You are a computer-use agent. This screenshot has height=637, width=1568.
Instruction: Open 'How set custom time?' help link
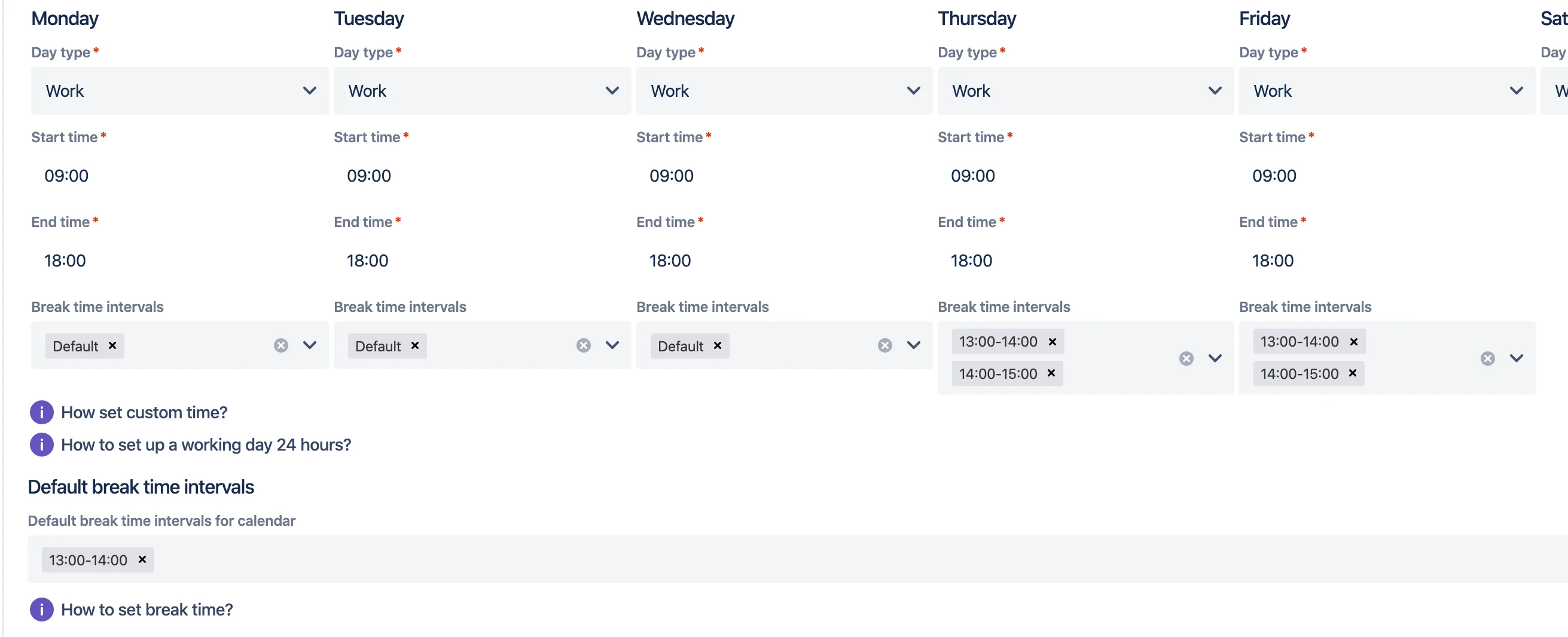coord(144,412)
